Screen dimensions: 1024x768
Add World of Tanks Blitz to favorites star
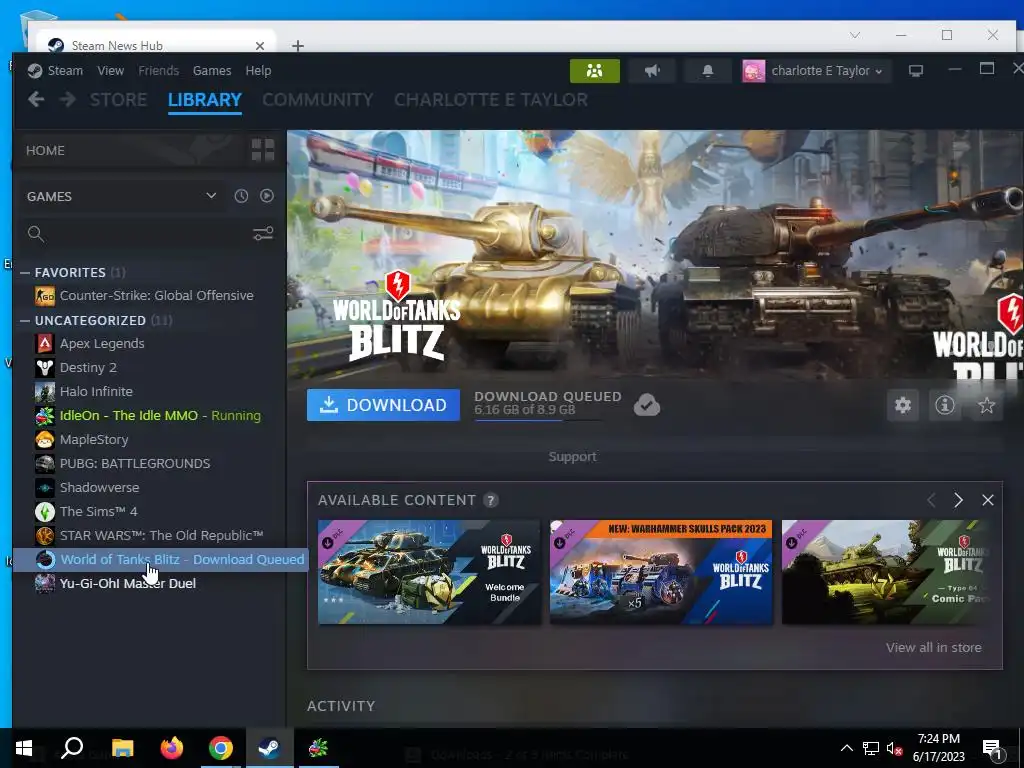click(x=986, y=406)
